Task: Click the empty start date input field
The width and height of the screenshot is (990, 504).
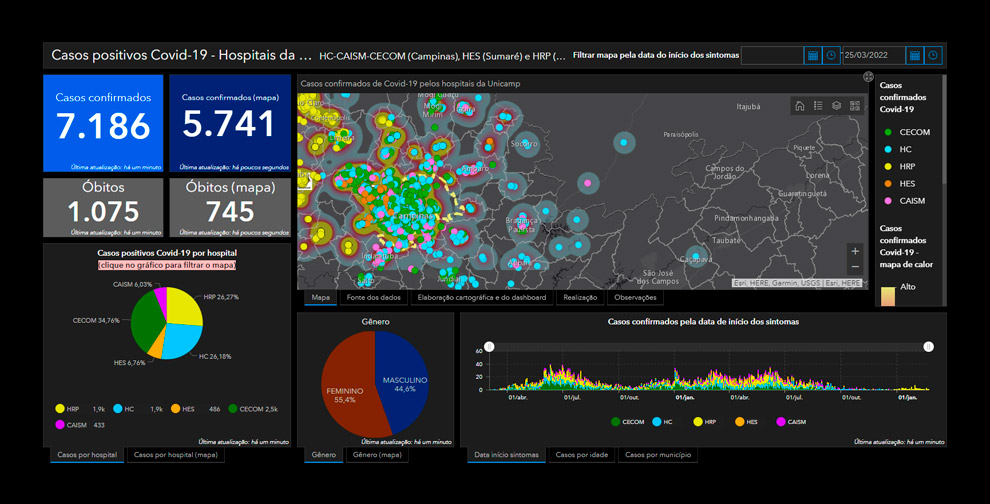Action: click(772, 56)
